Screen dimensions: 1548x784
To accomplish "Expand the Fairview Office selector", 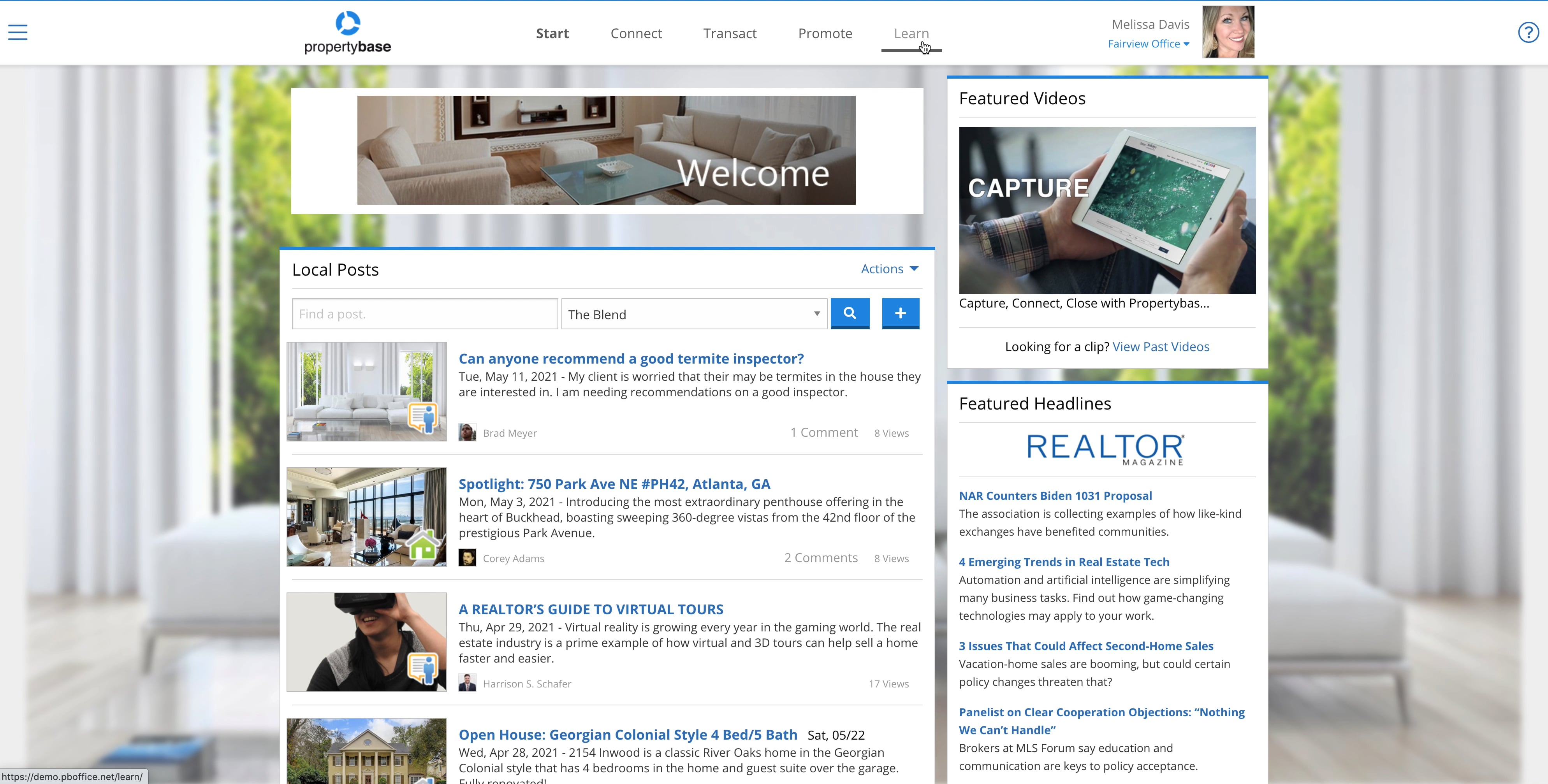I will pyautogui.click(x=1149, y=43).
